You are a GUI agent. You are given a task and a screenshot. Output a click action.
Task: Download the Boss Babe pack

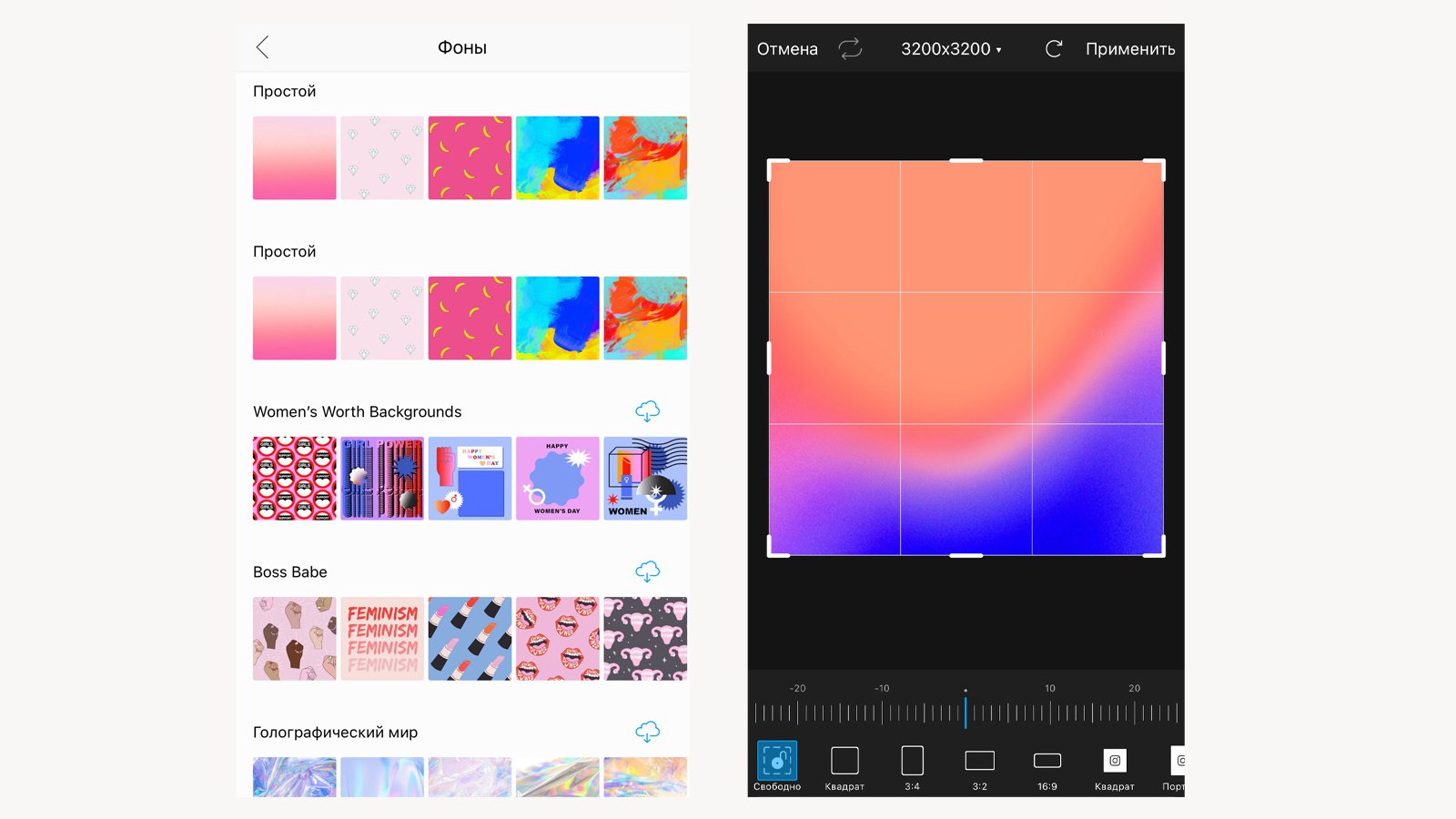(x=647, y=571)
